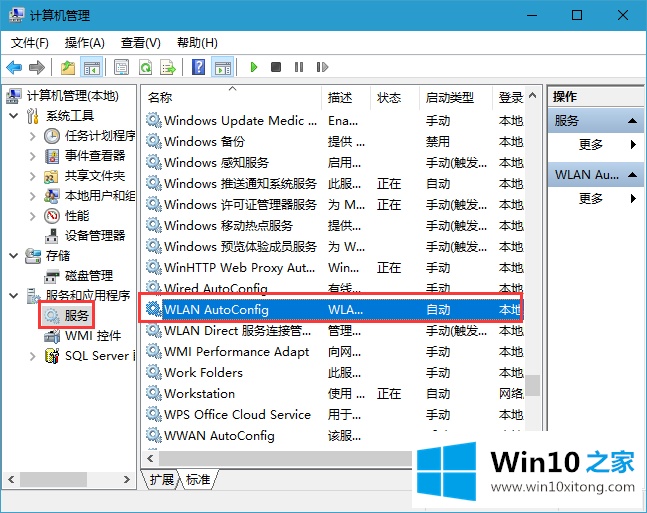
Task: Open the Properties toolbar icon
Action: 121,67
